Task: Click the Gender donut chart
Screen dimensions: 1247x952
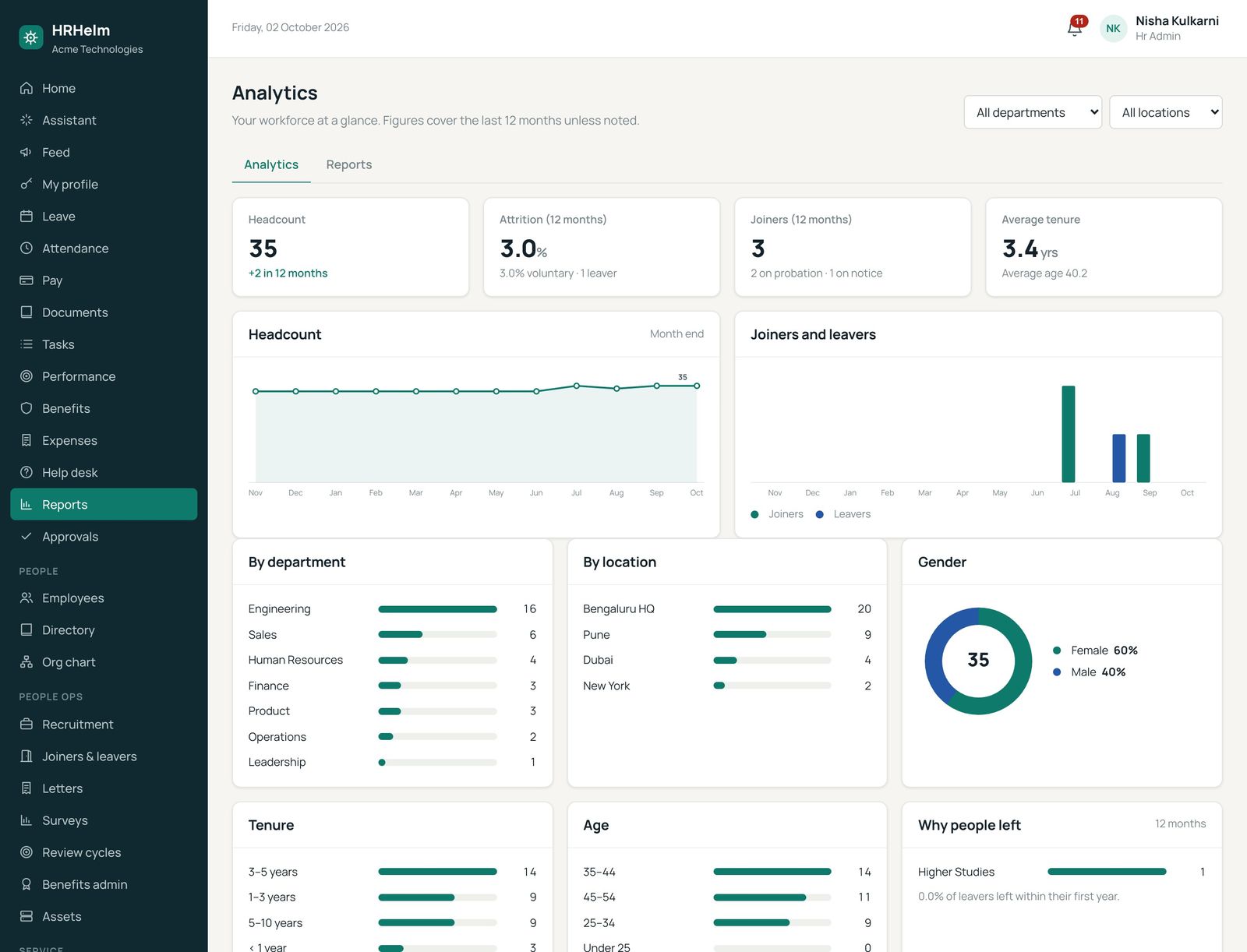Action: coord(978,661)
